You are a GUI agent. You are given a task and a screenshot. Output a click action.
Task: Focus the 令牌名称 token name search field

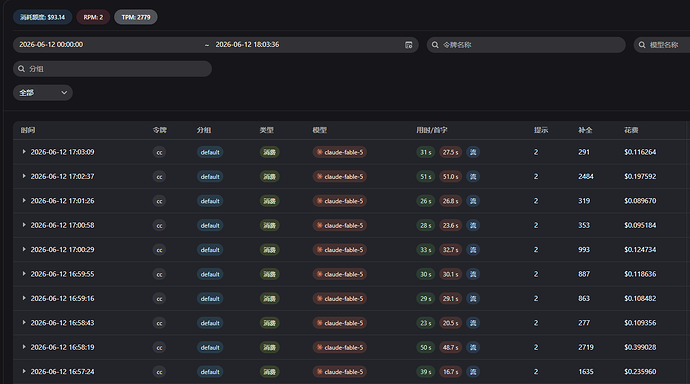(x=526, y=45)
